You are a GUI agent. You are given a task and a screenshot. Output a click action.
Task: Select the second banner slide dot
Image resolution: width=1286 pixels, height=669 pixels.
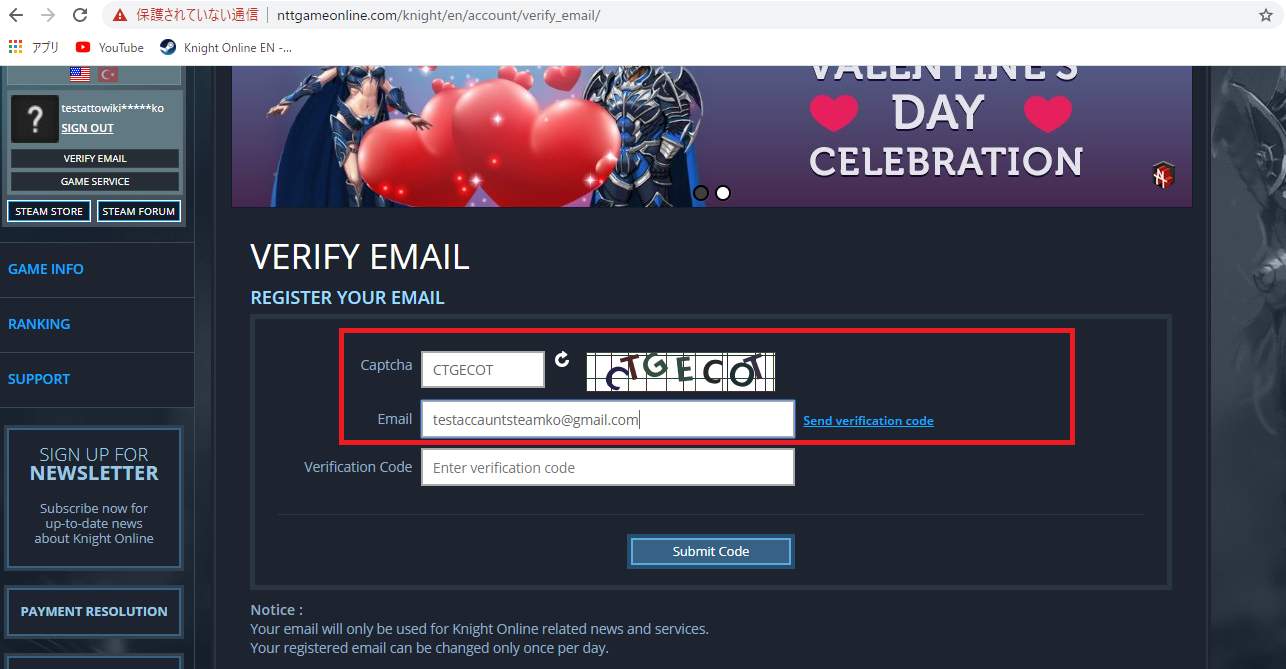point(723,192)
